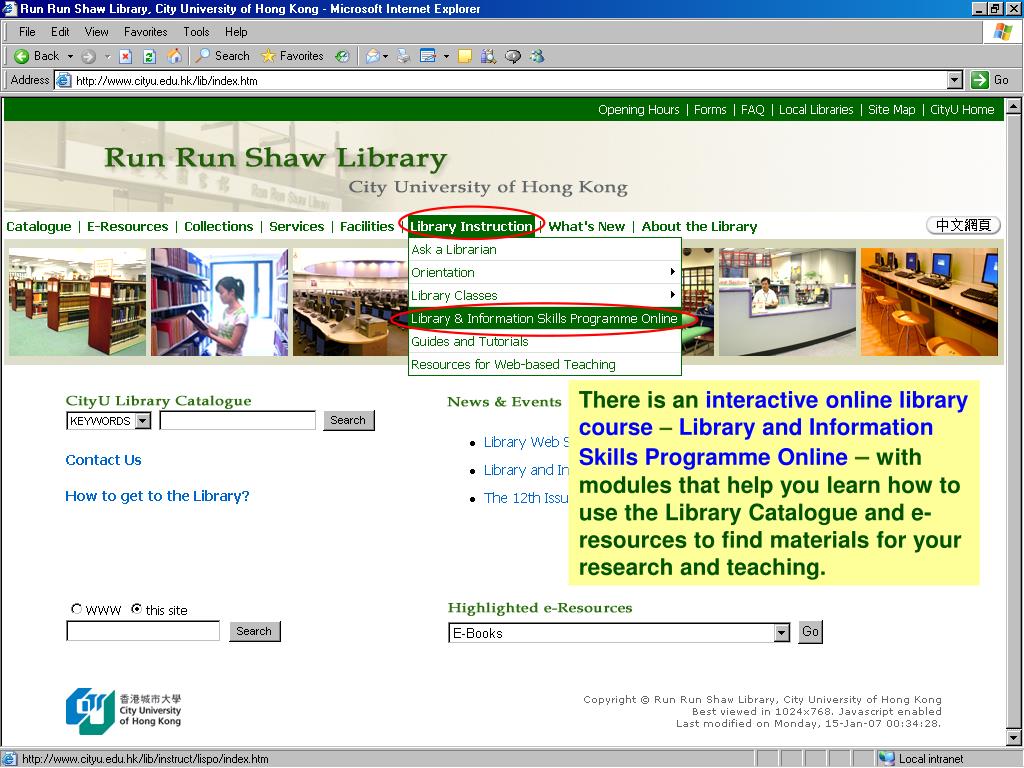Open the KEYWORDS search type dropdown
Screen dimensions: 1024x768
pos(108,421)
